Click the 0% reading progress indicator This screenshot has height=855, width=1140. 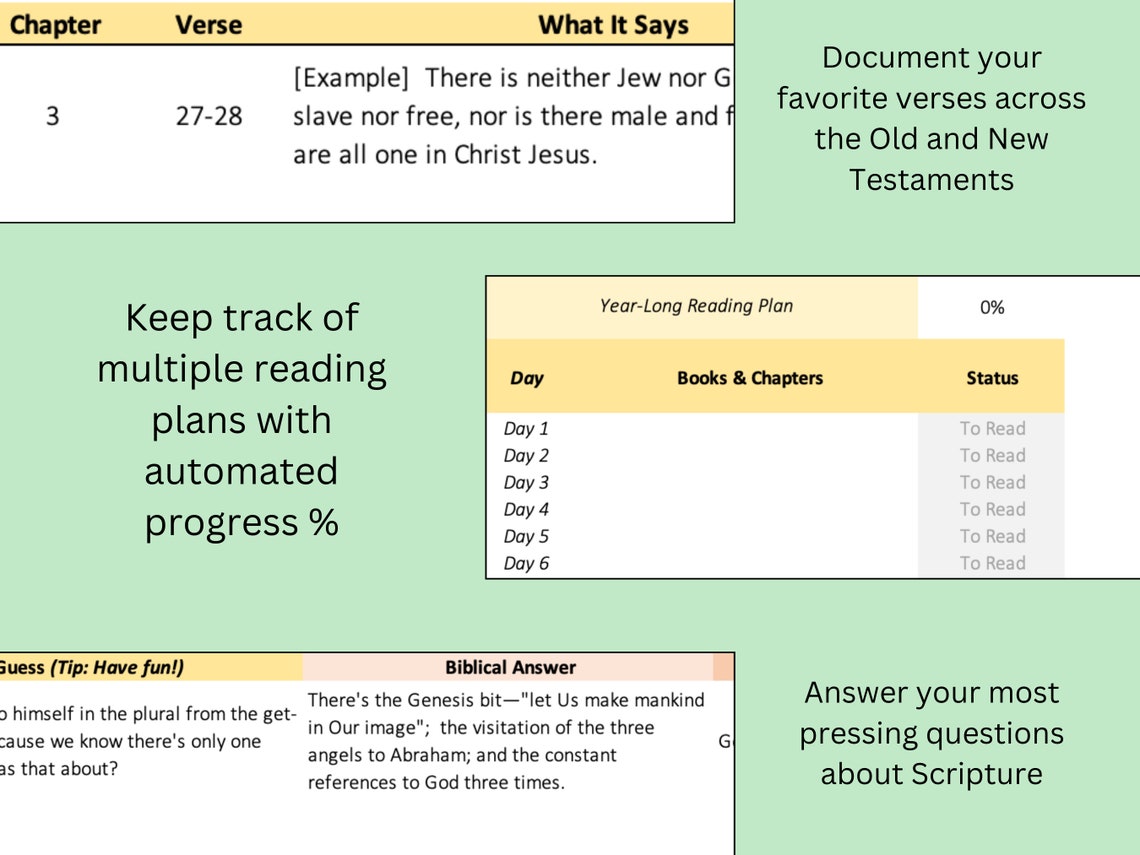point(992,307)
